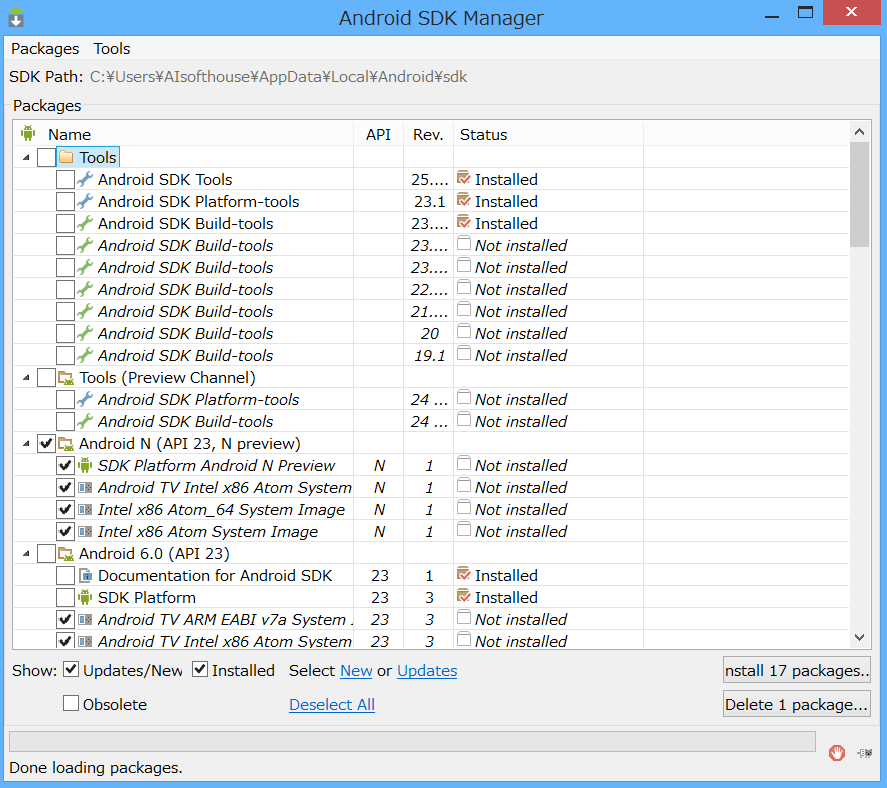887x788 pixels.
Task: Click the Install 17 packages button
Action: coord(796,670)
